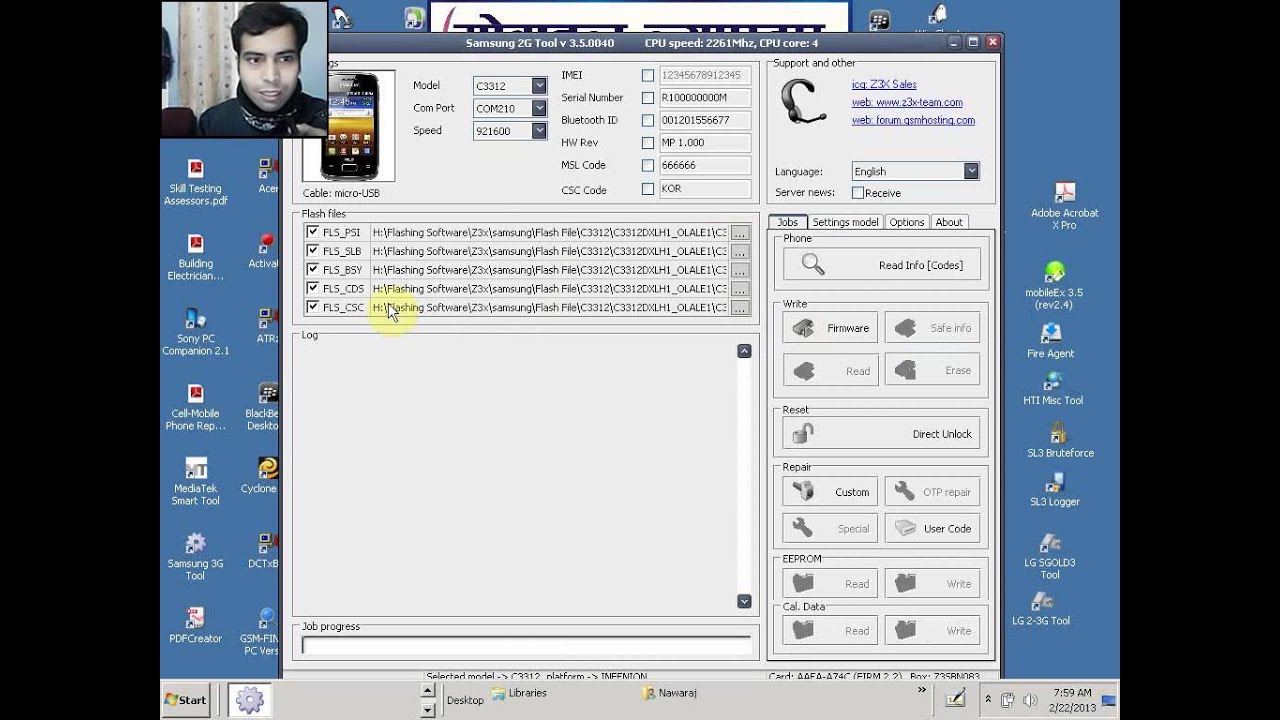The image size is (1280, 720).
Task: Click the phone model picture
Action: [x=349, y=126]
